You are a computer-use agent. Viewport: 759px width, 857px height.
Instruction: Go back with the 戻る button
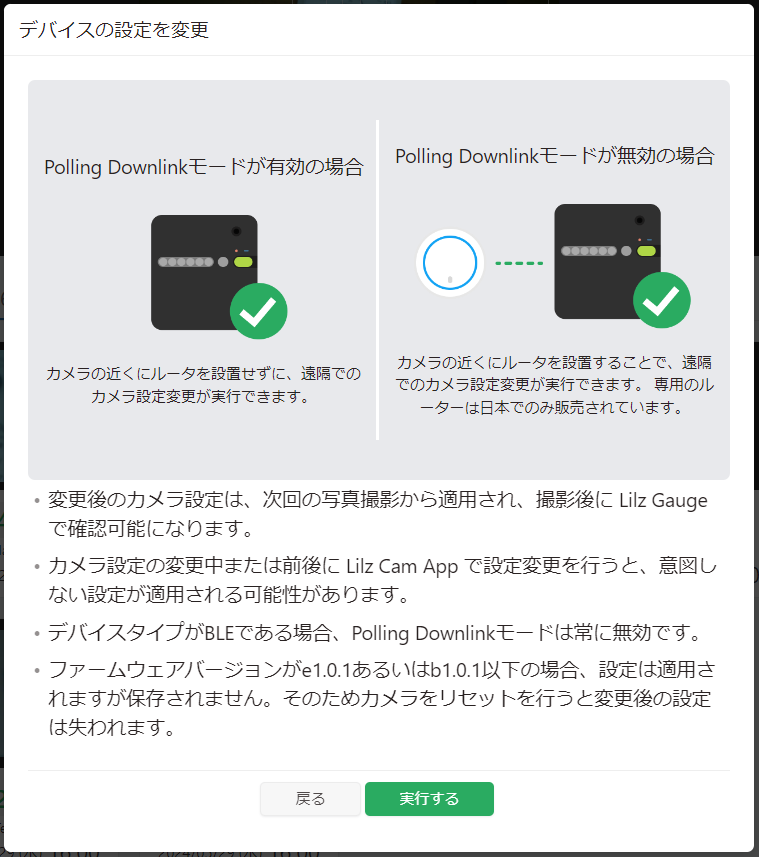pos(310,799)
